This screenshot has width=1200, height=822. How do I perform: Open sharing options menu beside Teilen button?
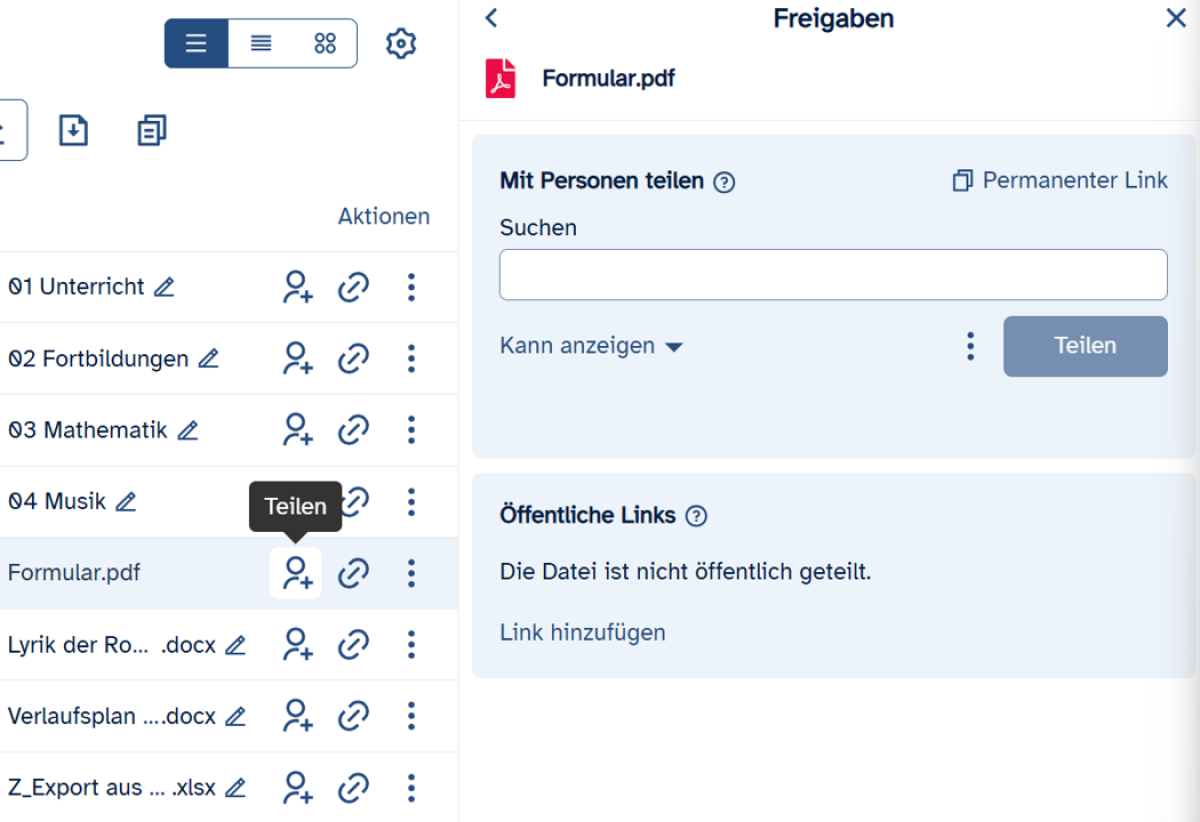(x=970, y=346)
